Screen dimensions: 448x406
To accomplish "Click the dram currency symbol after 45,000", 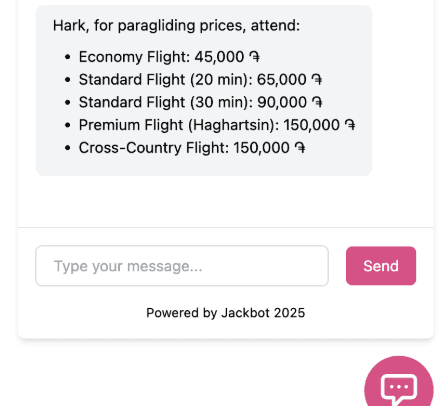I will 255,57.
